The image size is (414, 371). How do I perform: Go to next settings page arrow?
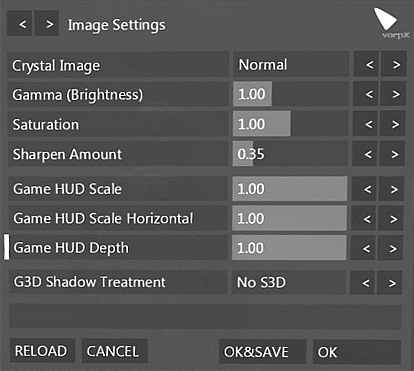coord(47,24)
